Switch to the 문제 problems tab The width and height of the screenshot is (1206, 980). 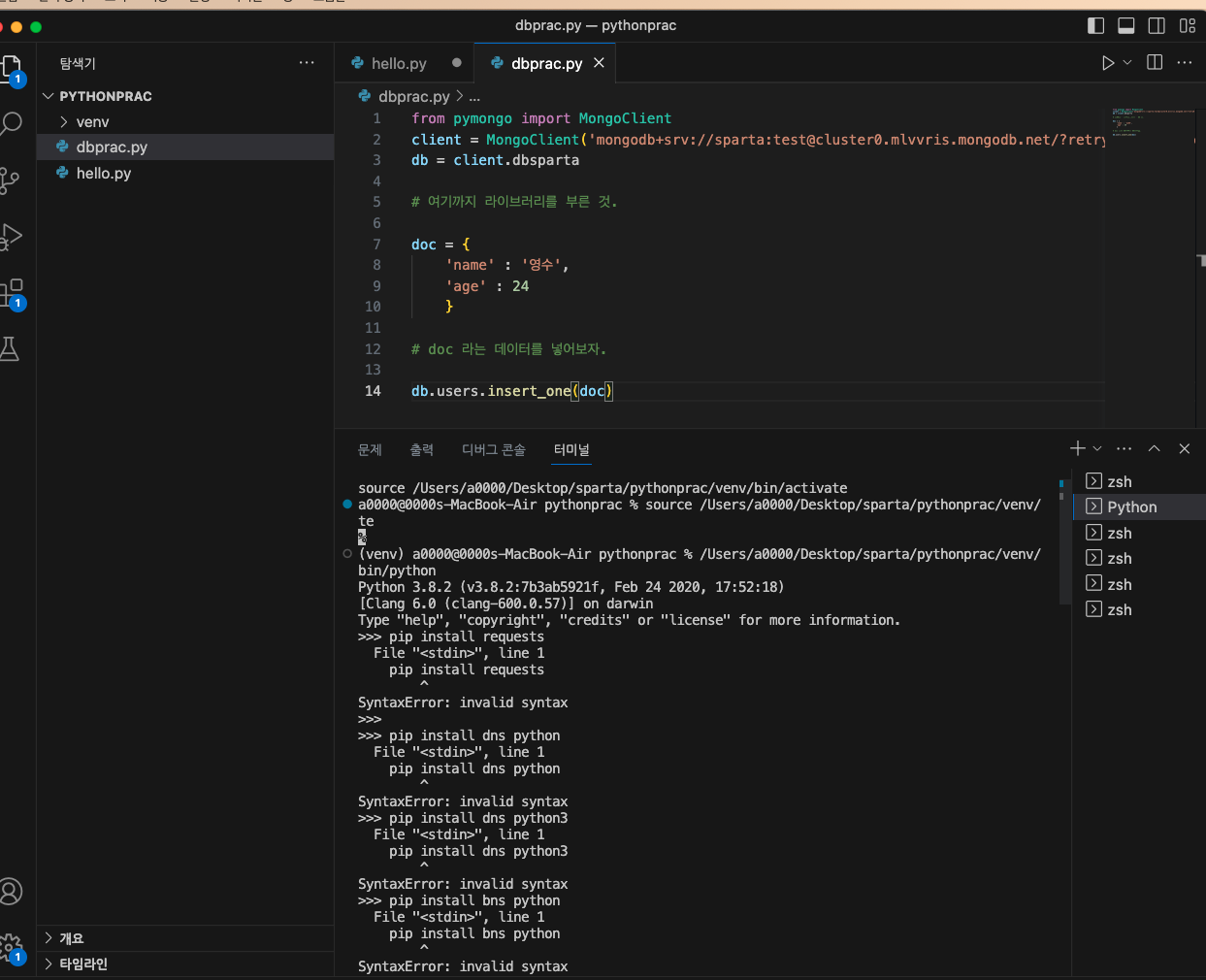pyautogui.click(x=370, y=449)
